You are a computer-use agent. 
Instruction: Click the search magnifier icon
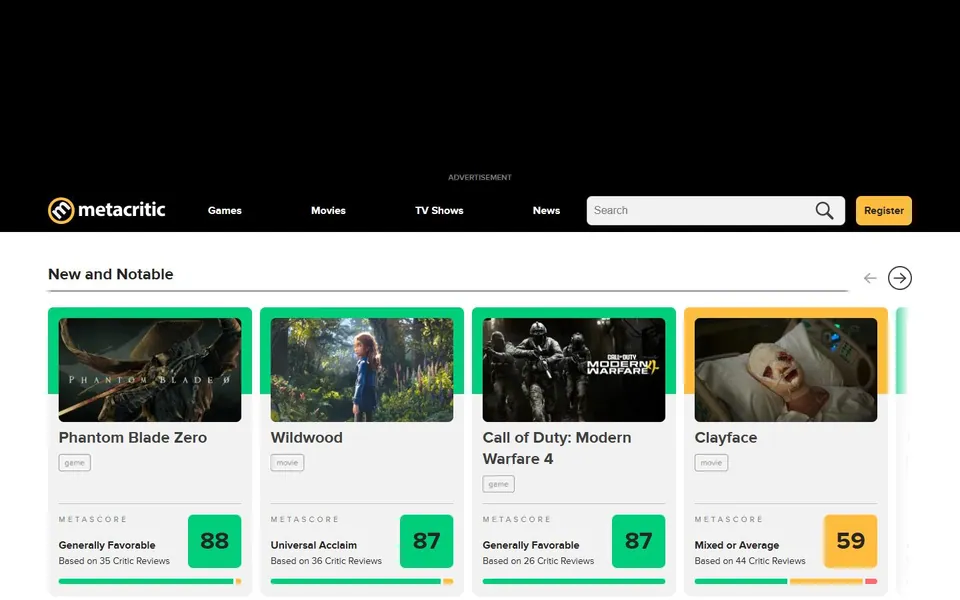pos(824,211)
